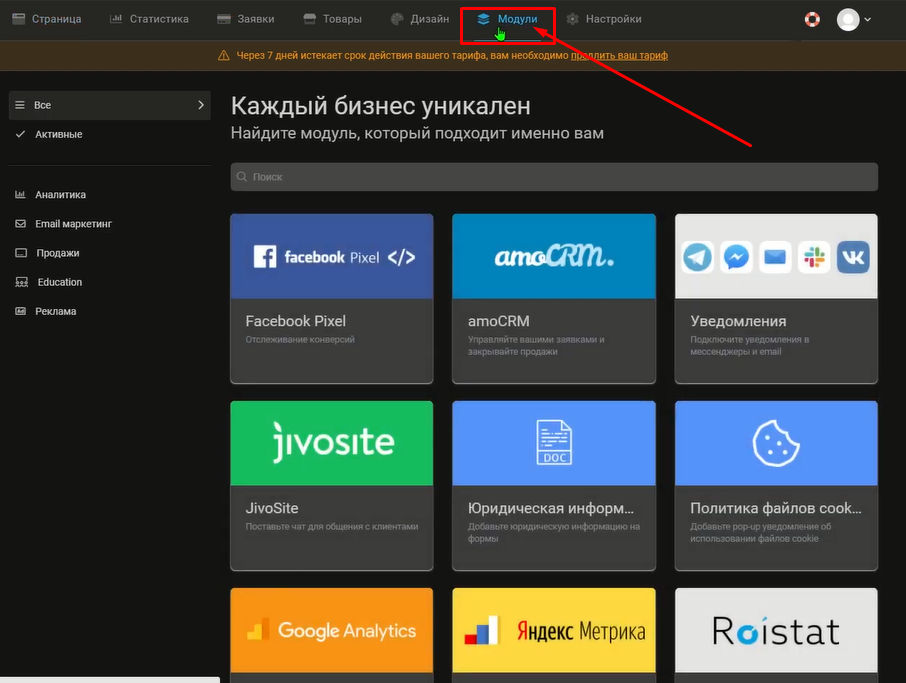
Task: Select the Email маркетинг category
Action: [73, 224]
